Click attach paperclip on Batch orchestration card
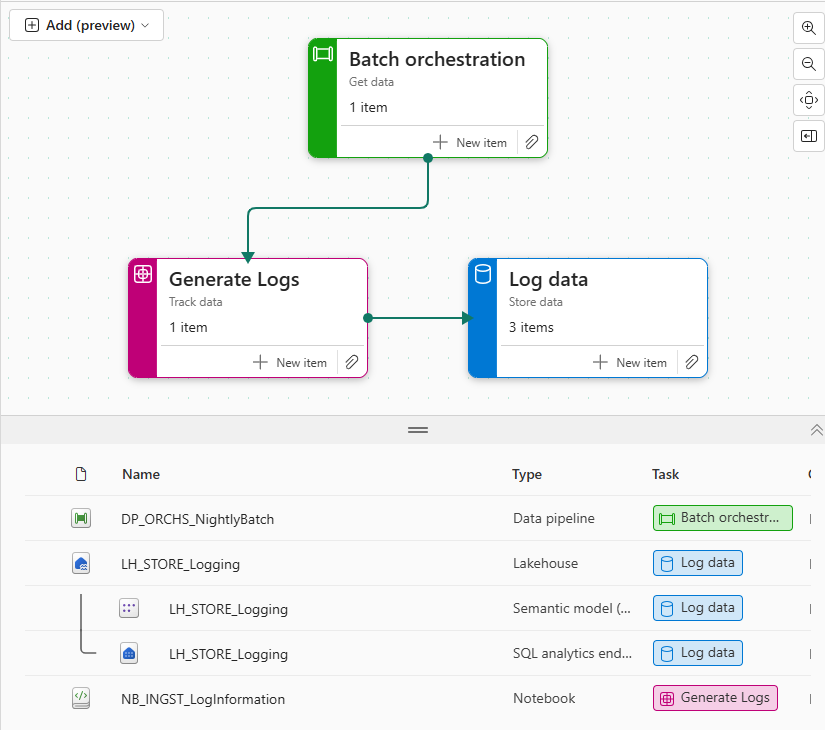The width and height of the screenshot is (825, 730). [x=532, y=143]
